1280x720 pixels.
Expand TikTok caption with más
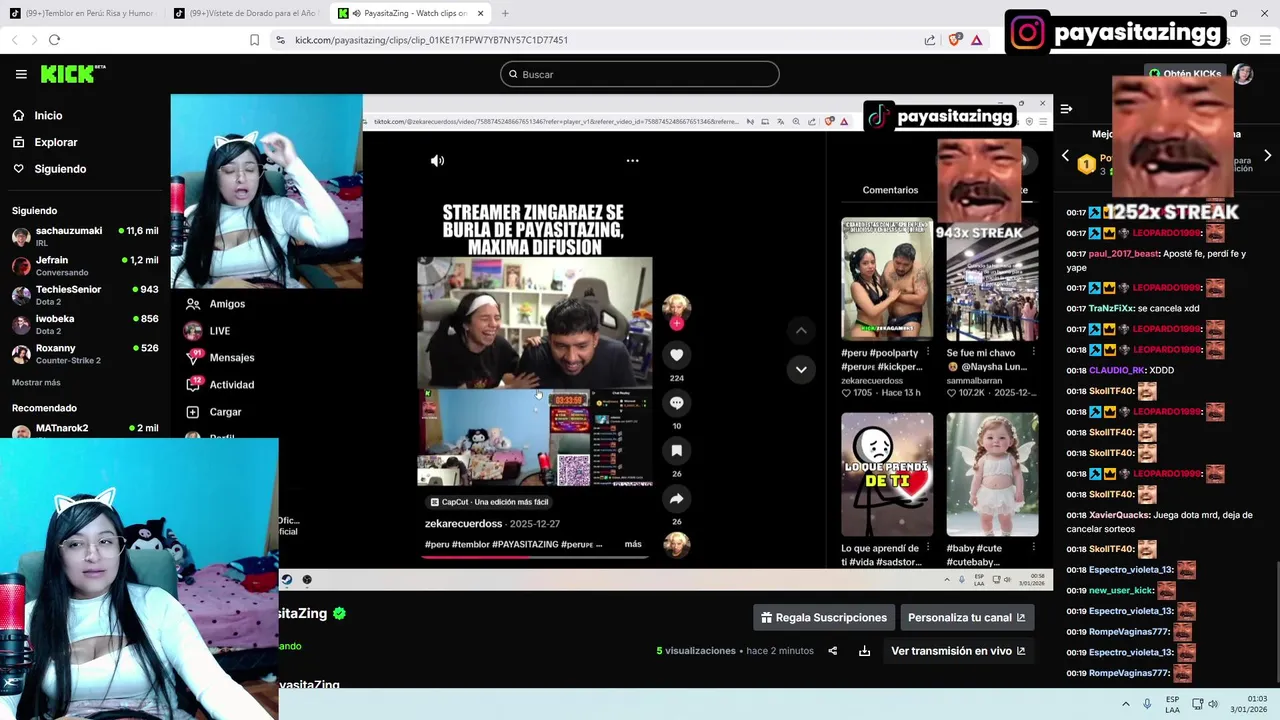(633, 544)
